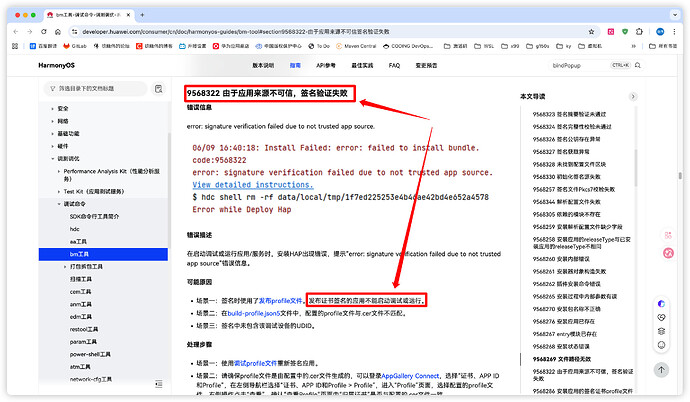690x402 pixels.
Task: Open the Extensions puzzle icon
Action: [x=639, y=32]
